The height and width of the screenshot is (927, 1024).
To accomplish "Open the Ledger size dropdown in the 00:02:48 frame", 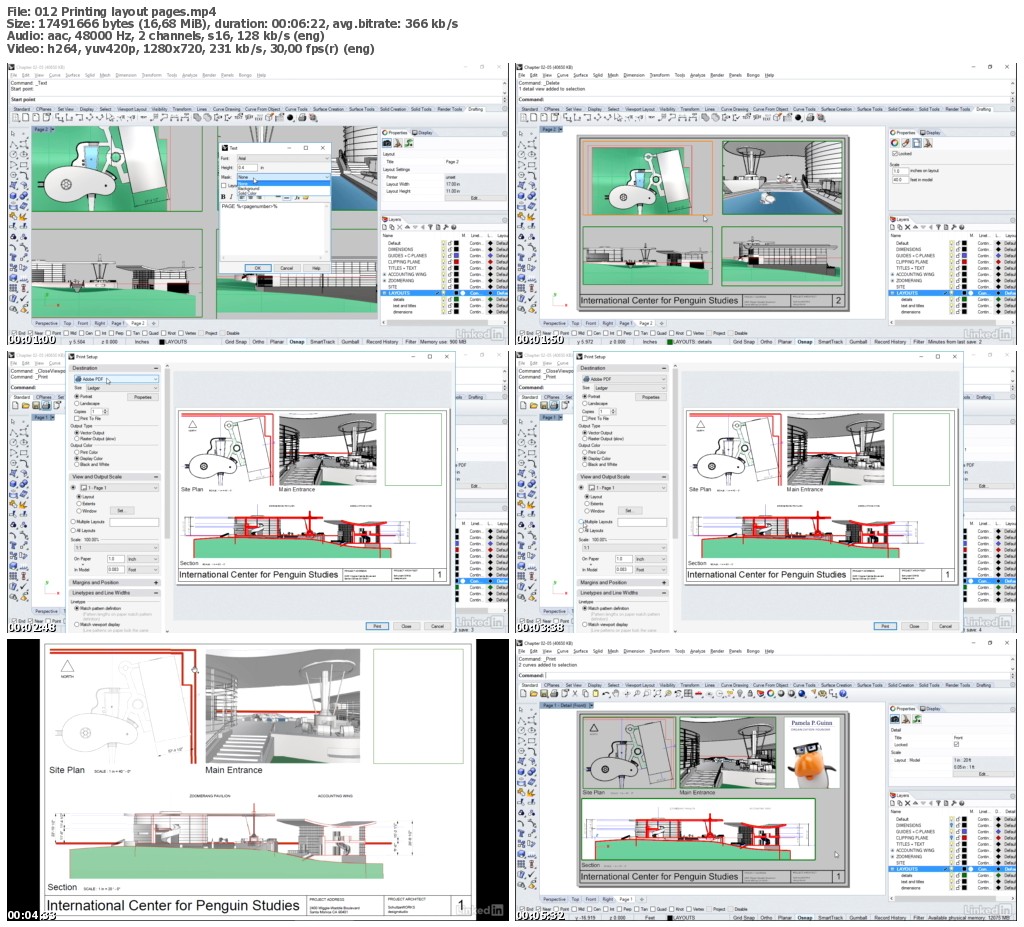I will pos(122,388).
